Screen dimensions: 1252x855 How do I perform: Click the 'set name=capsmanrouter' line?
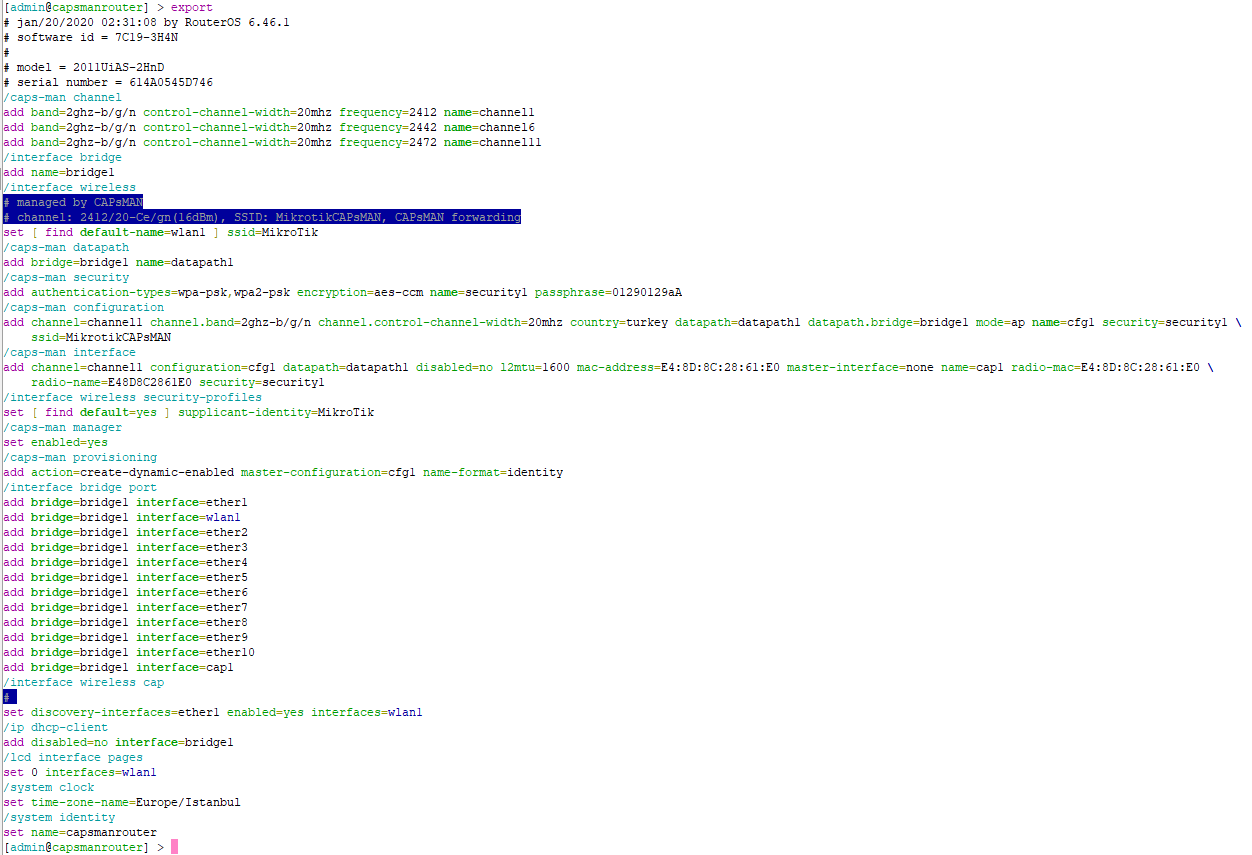point(80,832)
